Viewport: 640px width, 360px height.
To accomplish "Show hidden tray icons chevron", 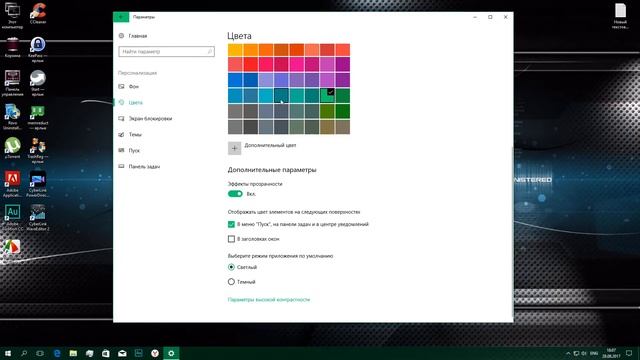I will coord(568,353).
